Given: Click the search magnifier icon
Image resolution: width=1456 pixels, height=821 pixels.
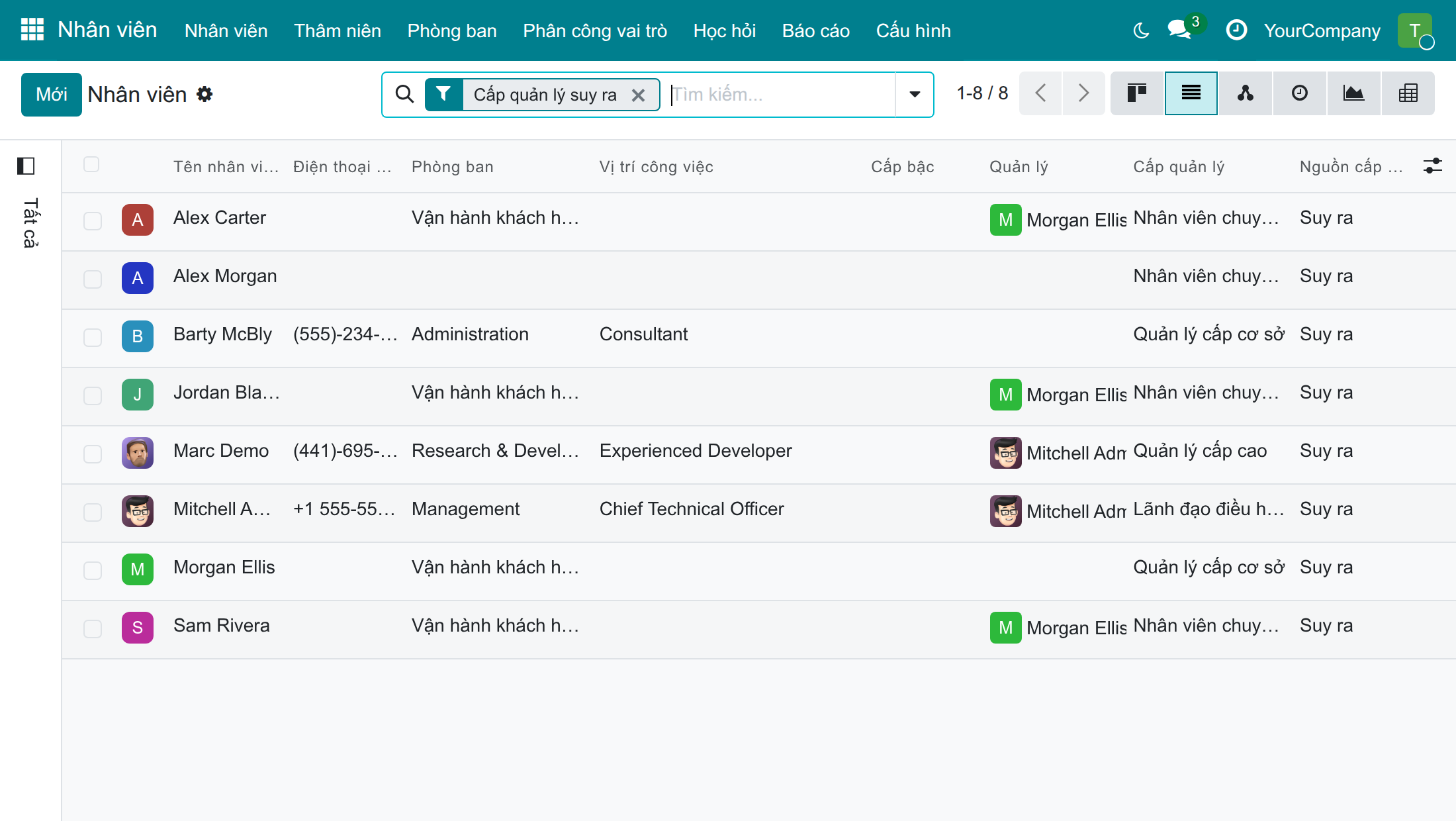Looking at the screenshot, I should pyautogui.click(x=404, y=94).
